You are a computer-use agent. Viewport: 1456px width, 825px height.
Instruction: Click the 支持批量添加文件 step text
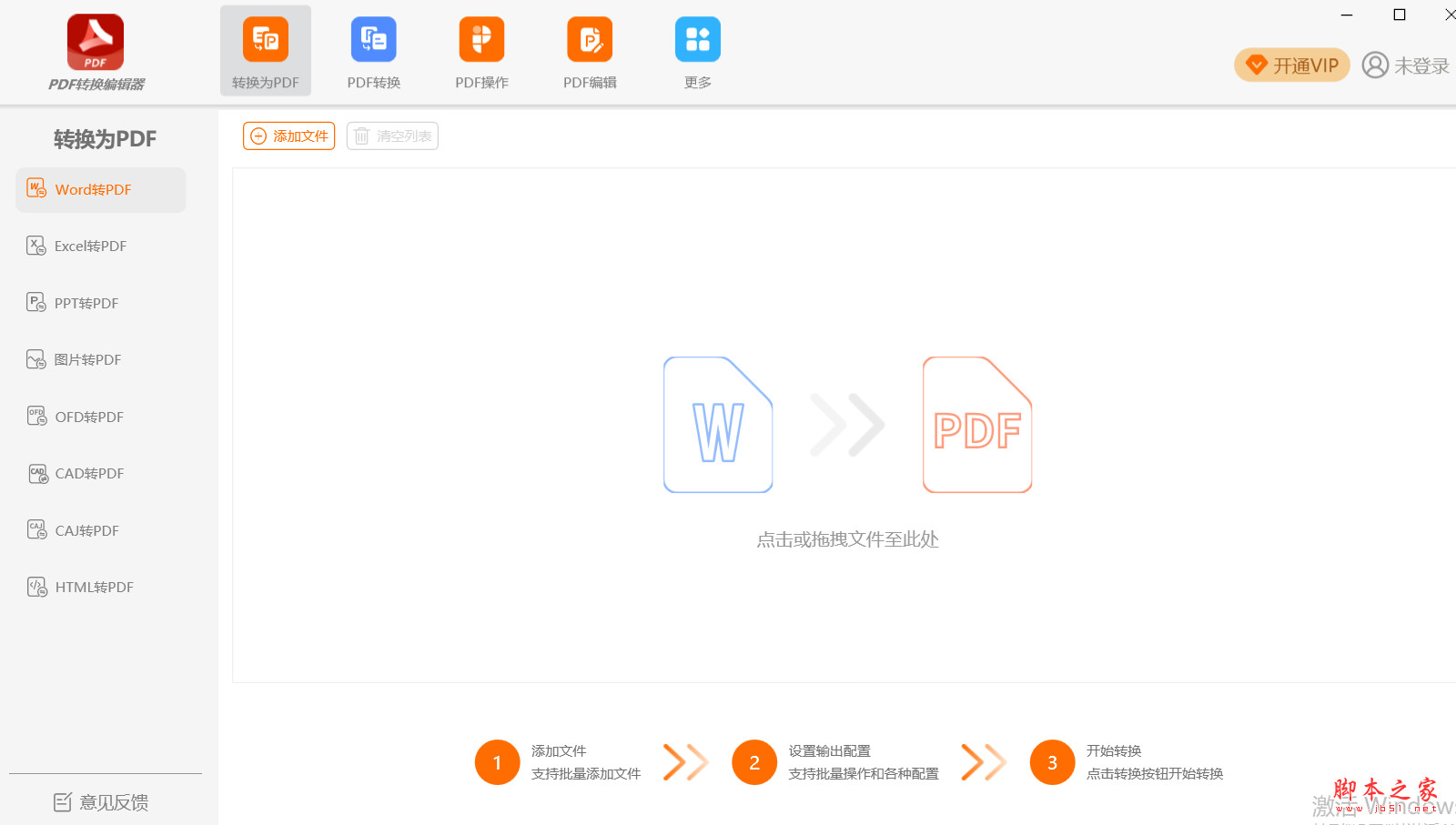coord(586,774)
